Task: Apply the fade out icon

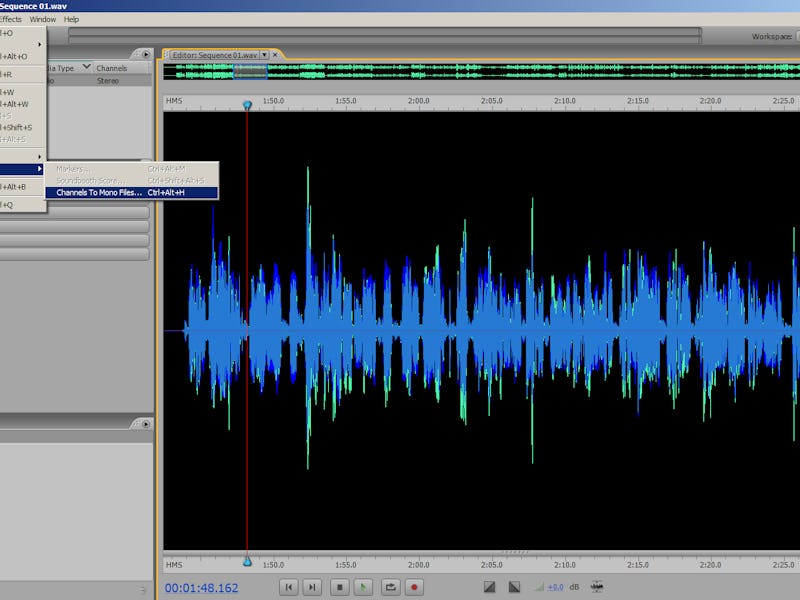Action: coord(514,588)
